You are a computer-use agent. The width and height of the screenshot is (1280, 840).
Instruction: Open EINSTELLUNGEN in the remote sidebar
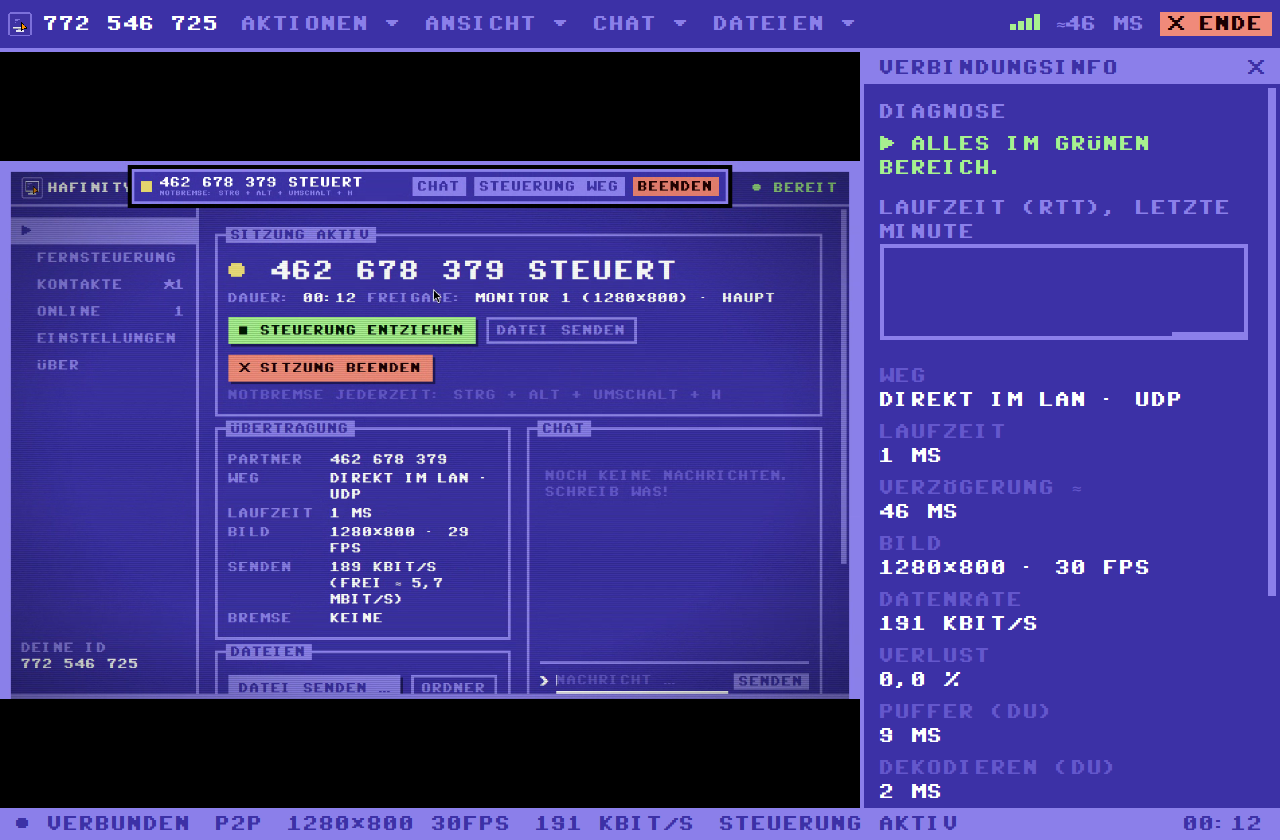point(104,338)
